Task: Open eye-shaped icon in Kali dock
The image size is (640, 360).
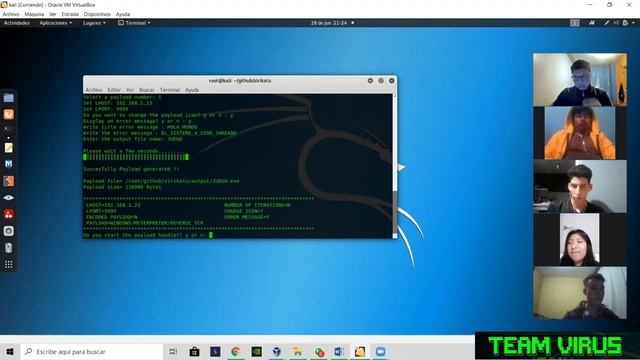Action: [9, 198]
